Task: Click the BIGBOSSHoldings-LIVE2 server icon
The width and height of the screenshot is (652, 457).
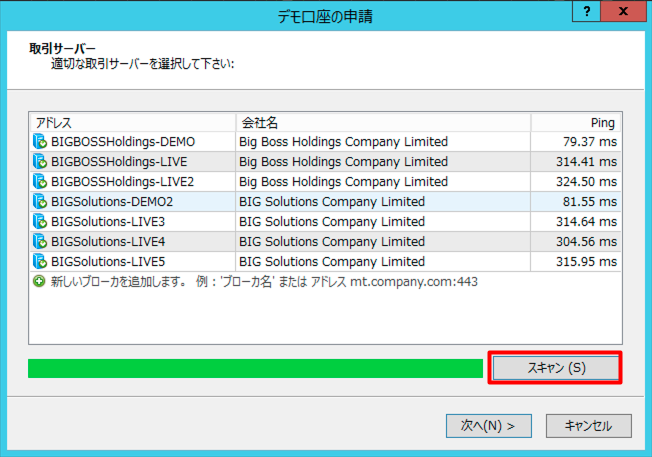Action: (x=40, y=182)
